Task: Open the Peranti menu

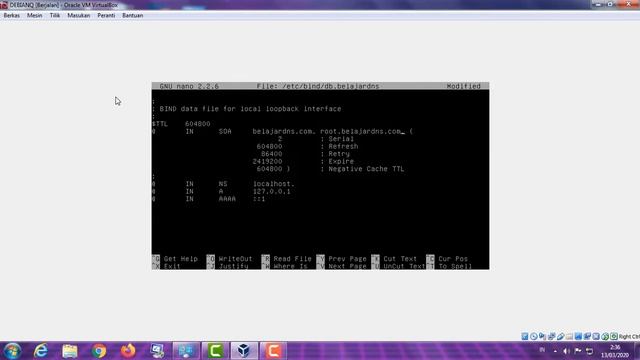Action: (x=106, y=16)
